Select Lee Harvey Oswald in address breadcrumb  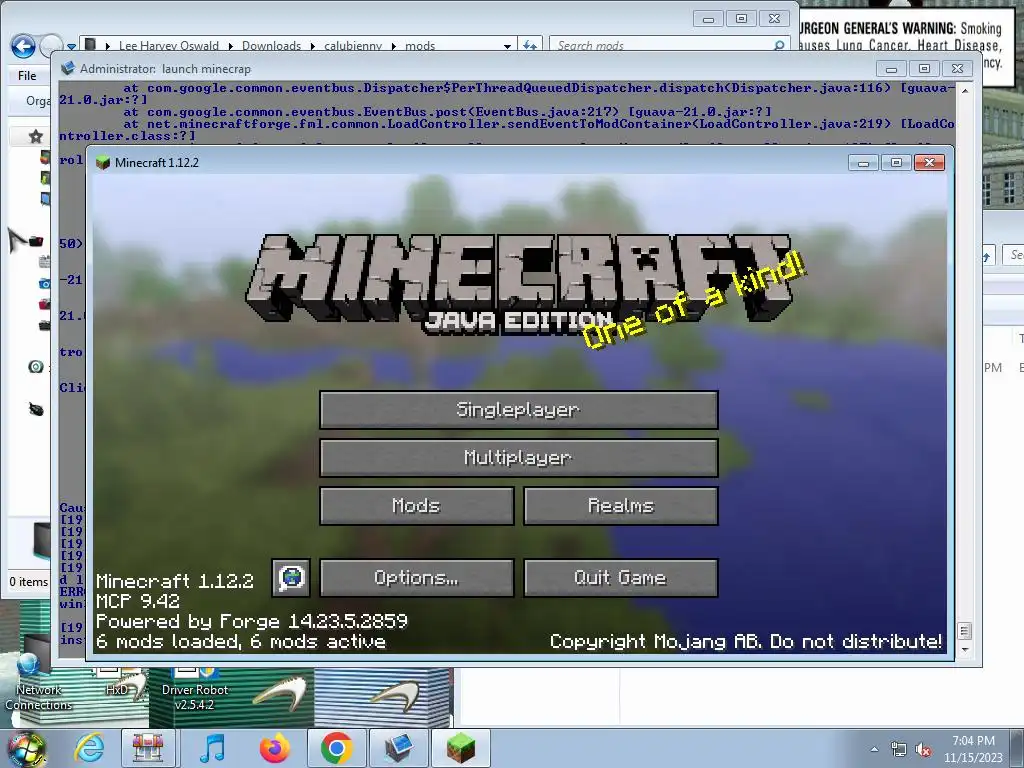tap(168, 46)
